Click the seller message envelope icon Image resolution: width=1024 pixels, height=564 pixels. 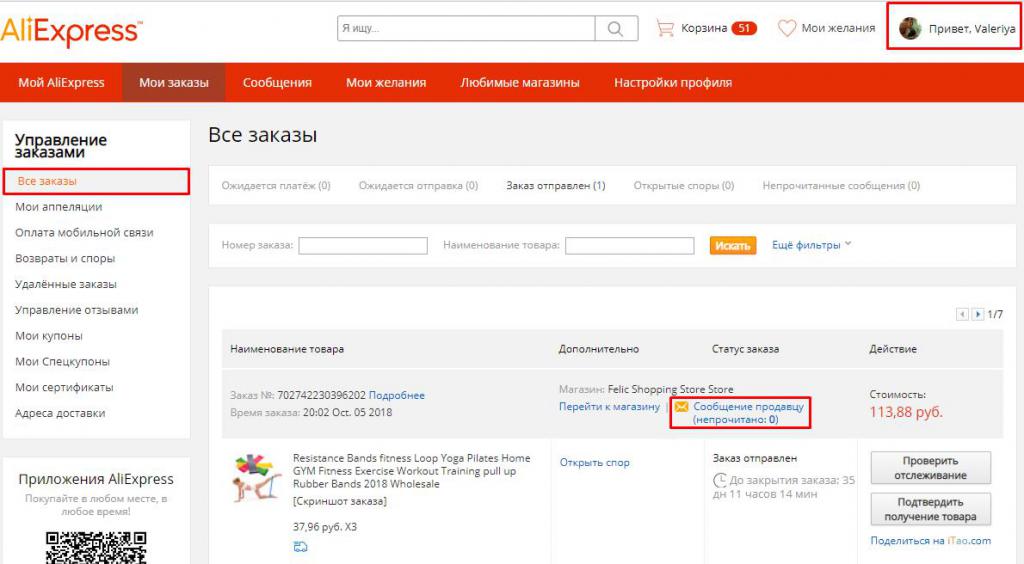point(681,407)
